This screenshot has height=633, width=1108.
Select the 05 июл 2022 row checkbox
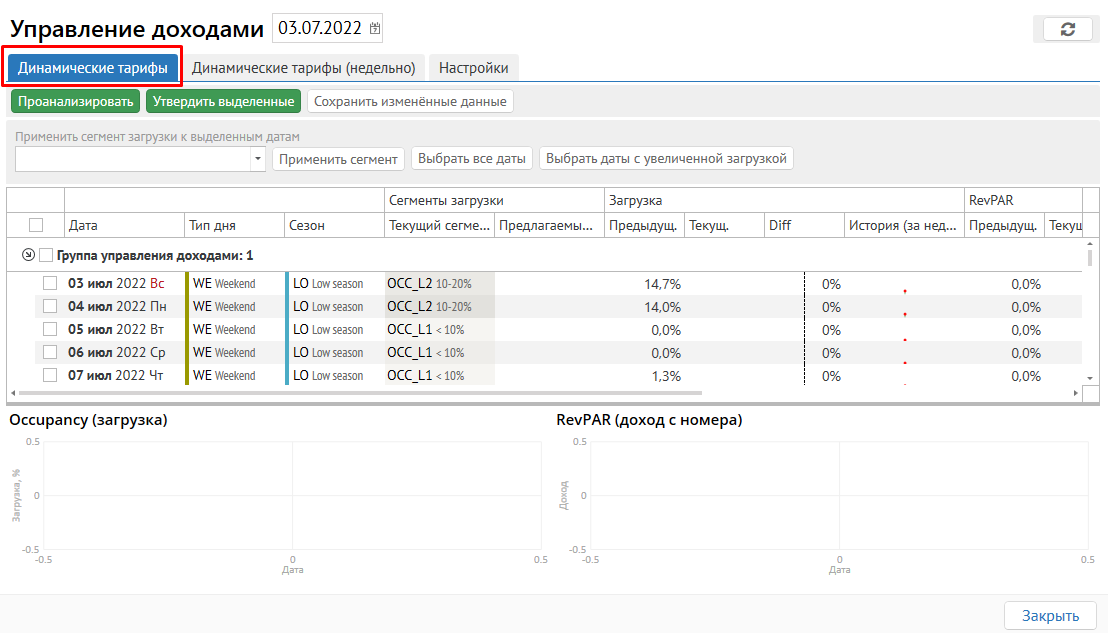tap(50, 330)
